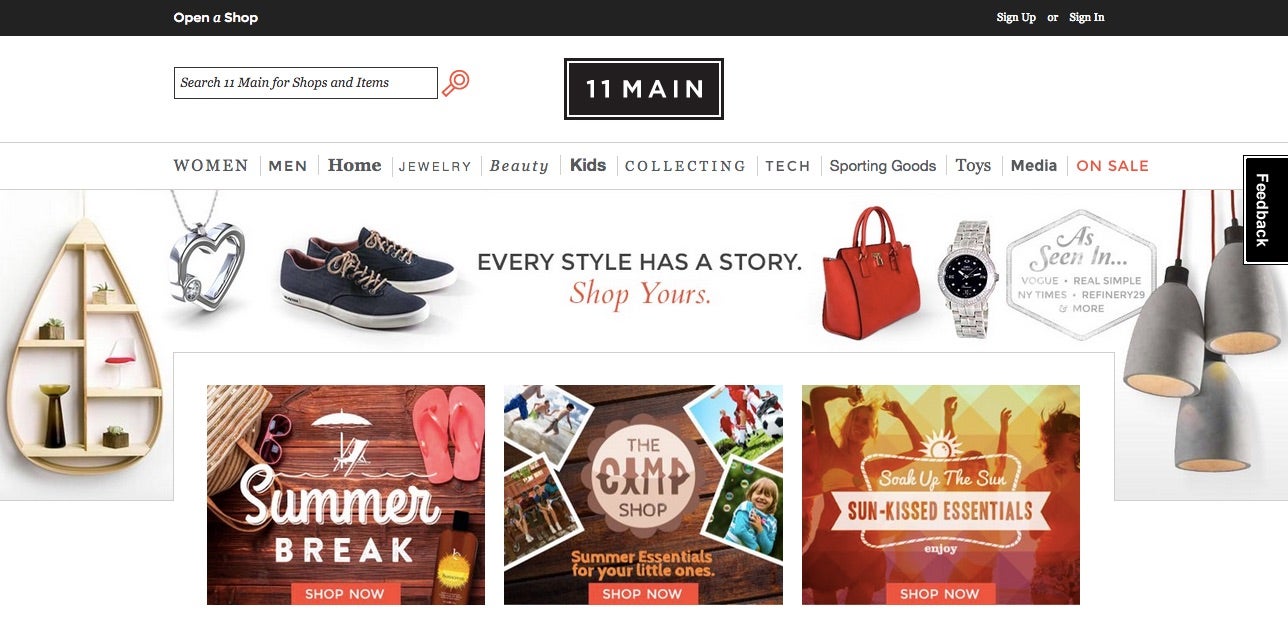Click the red handbag image
The height and width of the screenshot is (643, 1288).
coord(869,273)
